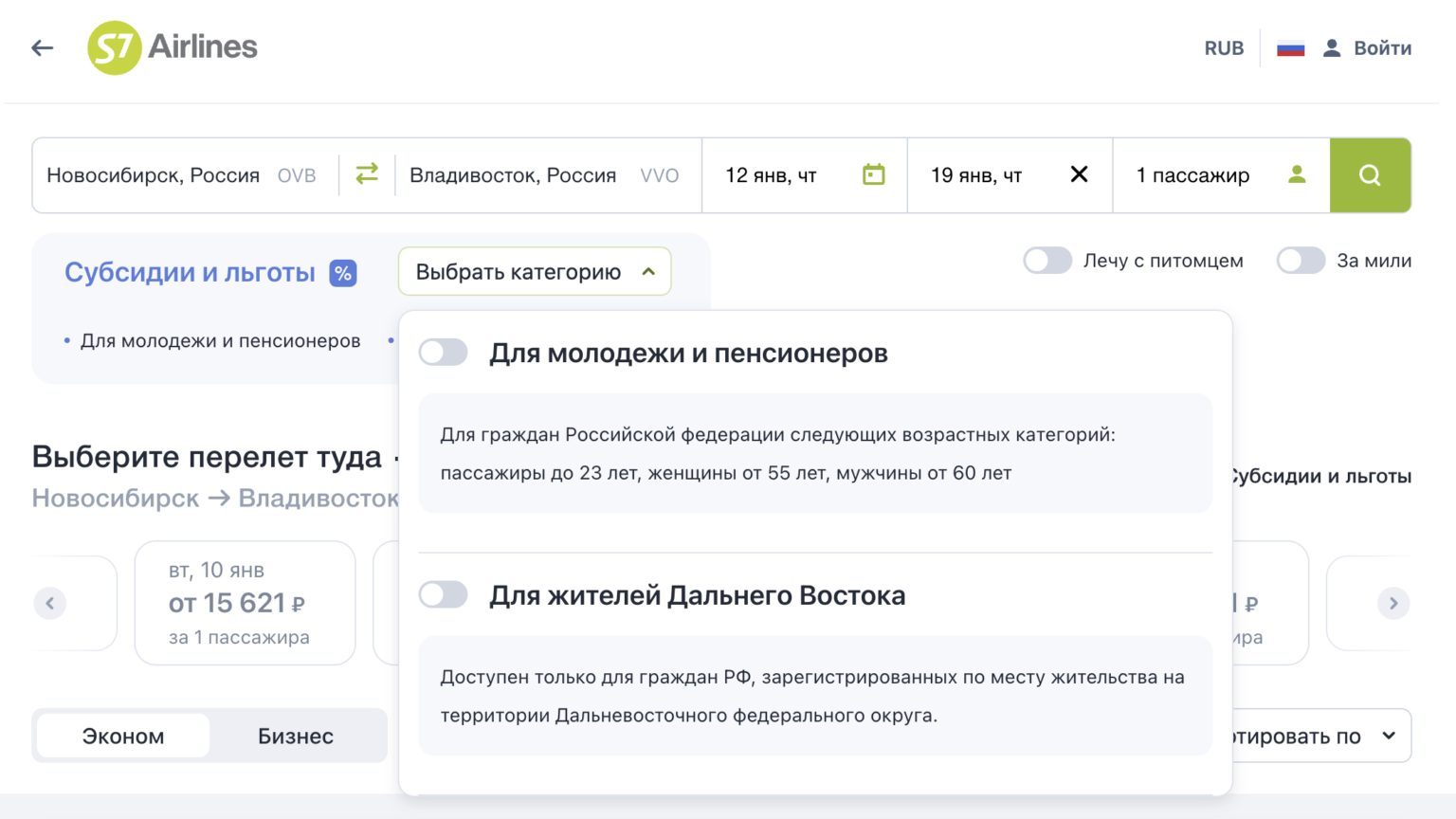This screenshot has width=1456, height=819.
Task: Click Субсидии и льготы heading
Action: 190,273
